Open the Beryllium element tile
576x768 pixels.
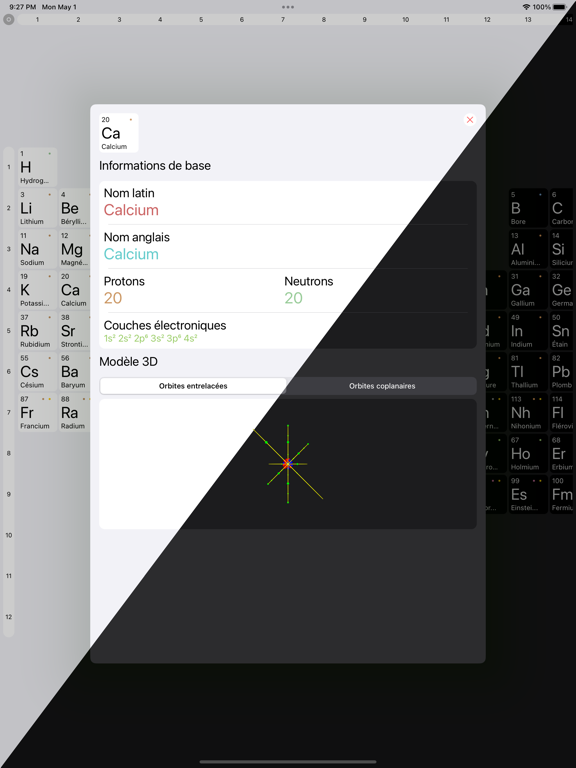(x=74, y=208)
